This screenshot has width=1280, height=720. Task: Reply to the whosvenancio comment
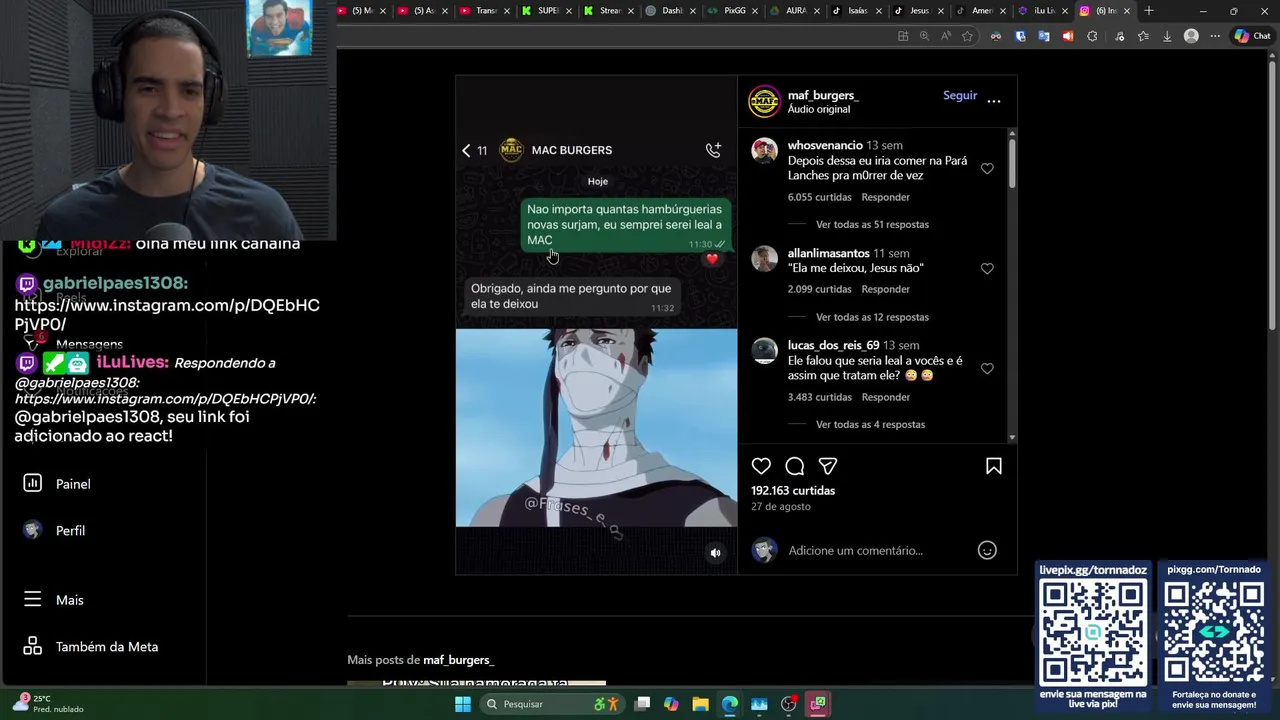(885, 197)
